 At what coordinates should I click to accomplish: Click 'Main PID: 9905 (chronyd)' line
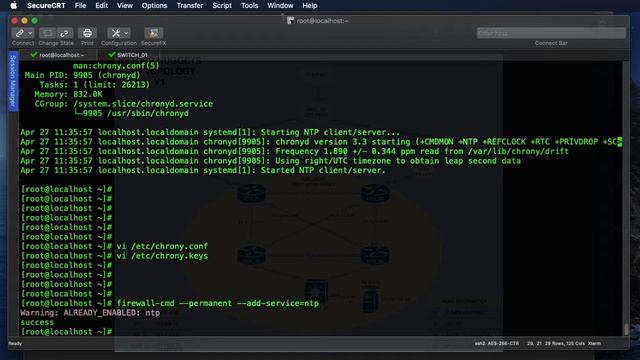(82, 75)
